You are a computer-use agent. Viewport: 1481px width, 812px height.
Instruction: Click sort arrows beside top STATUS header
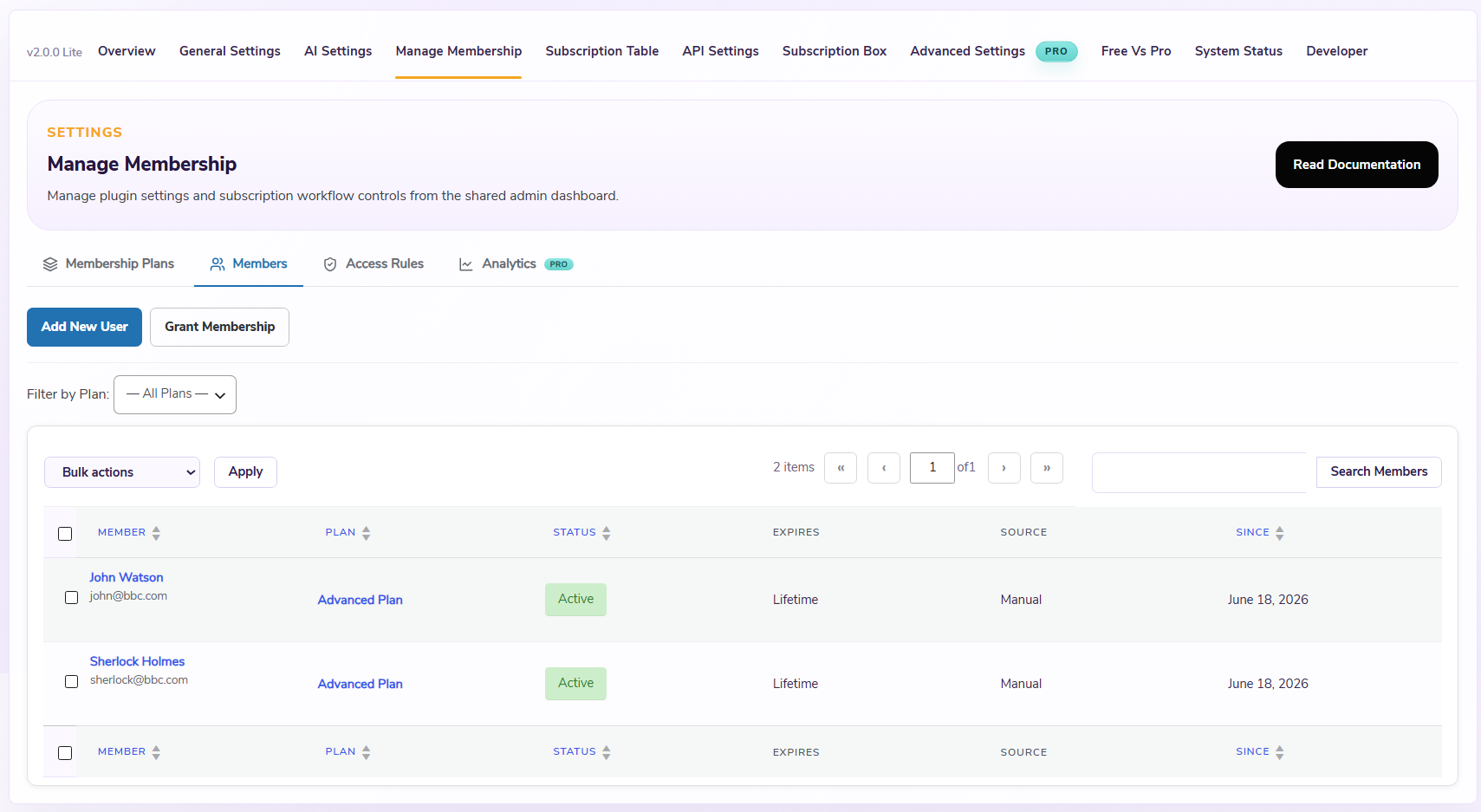(x=607, y=533)
